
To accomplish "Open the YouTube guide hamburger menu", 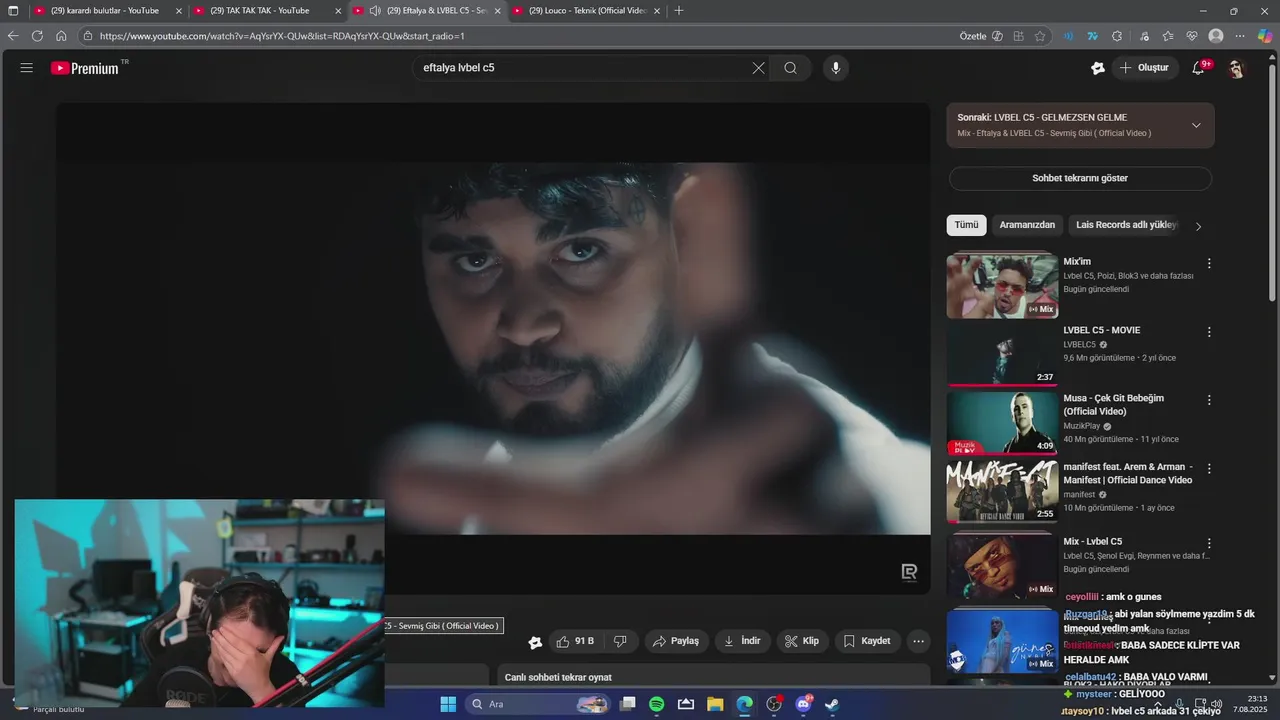I will [x=27, y=68].
